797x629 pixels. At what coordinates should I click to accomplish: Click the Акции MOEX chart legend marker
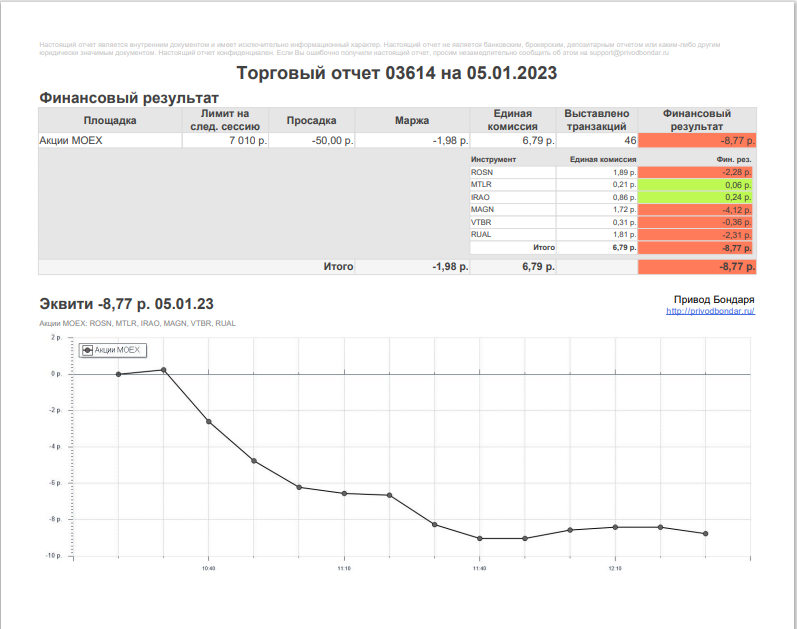(x=87, y=350)
